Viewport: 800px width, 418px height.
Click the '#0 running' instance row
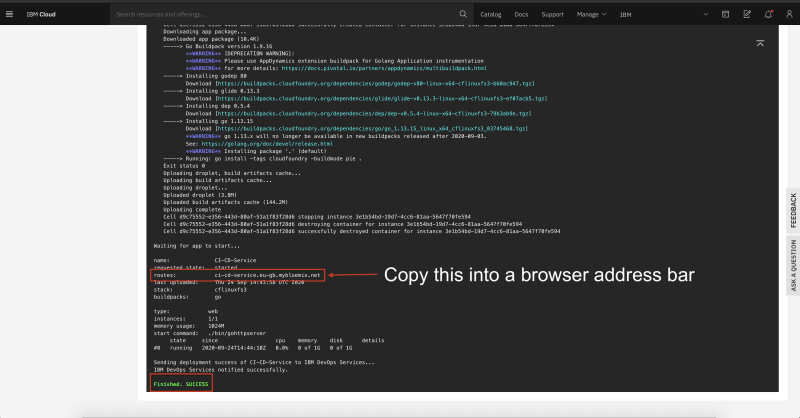click(x=253, y=348)
